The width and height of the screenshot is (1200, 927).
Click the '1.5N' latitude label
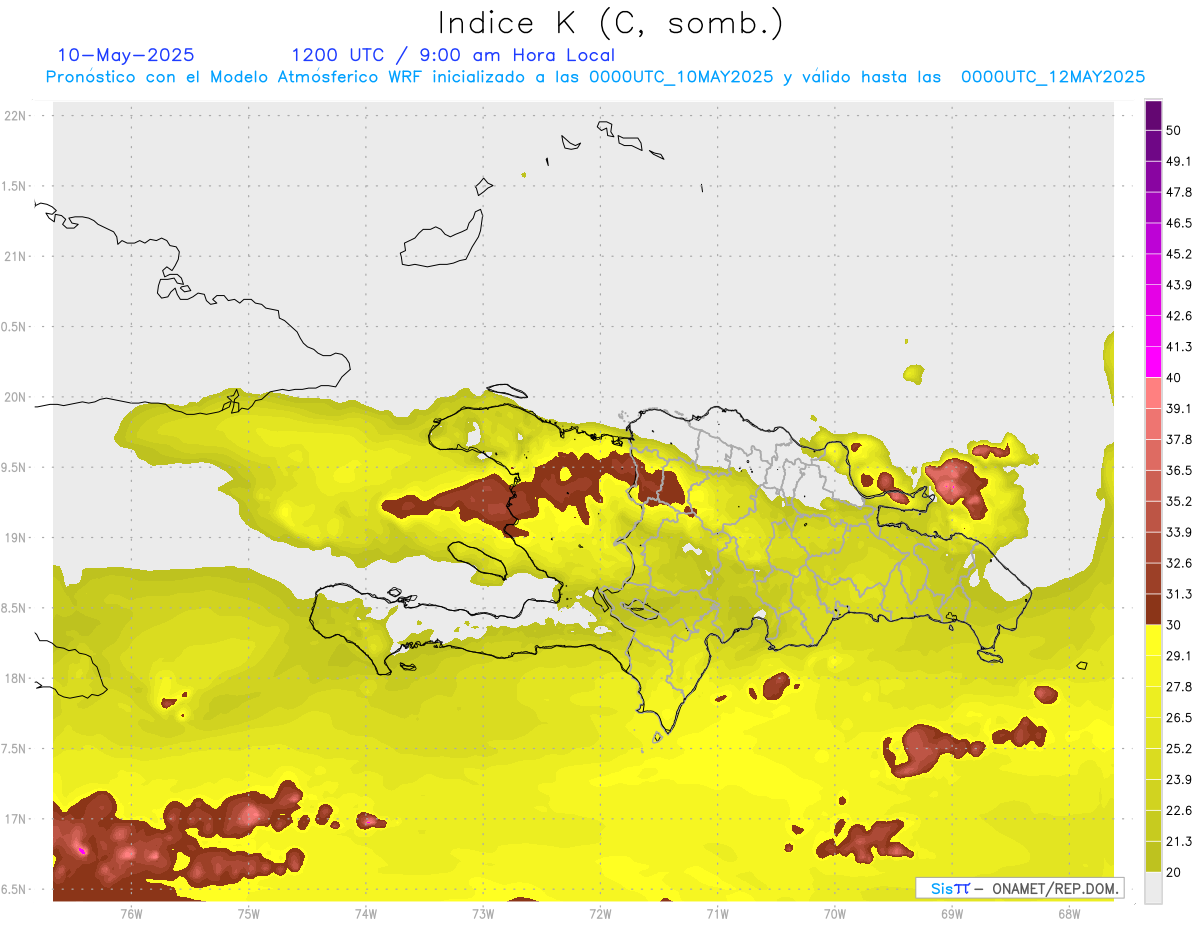point(12,187)
